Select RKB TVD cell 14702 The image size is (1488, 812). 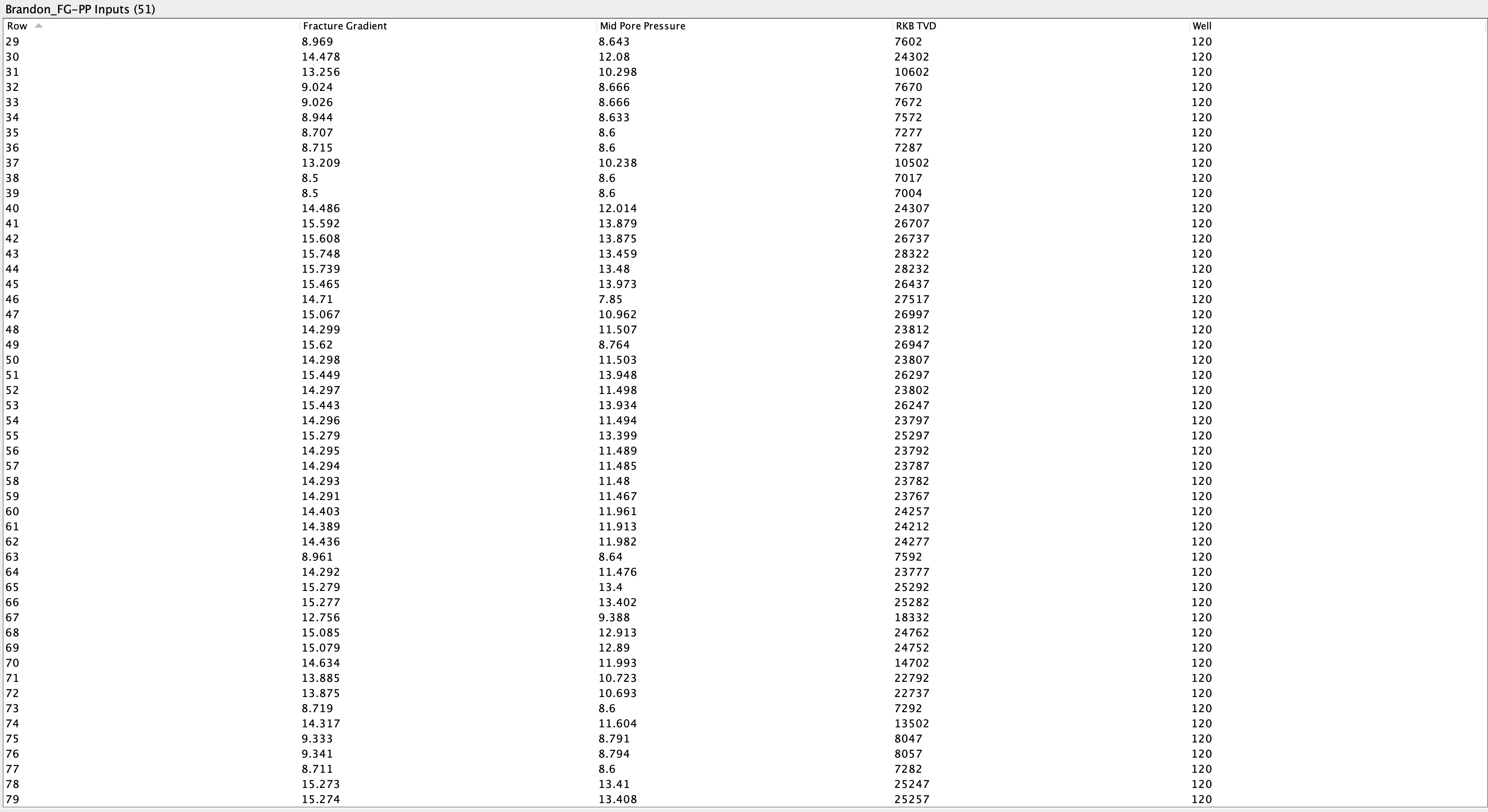click(912, 663)
